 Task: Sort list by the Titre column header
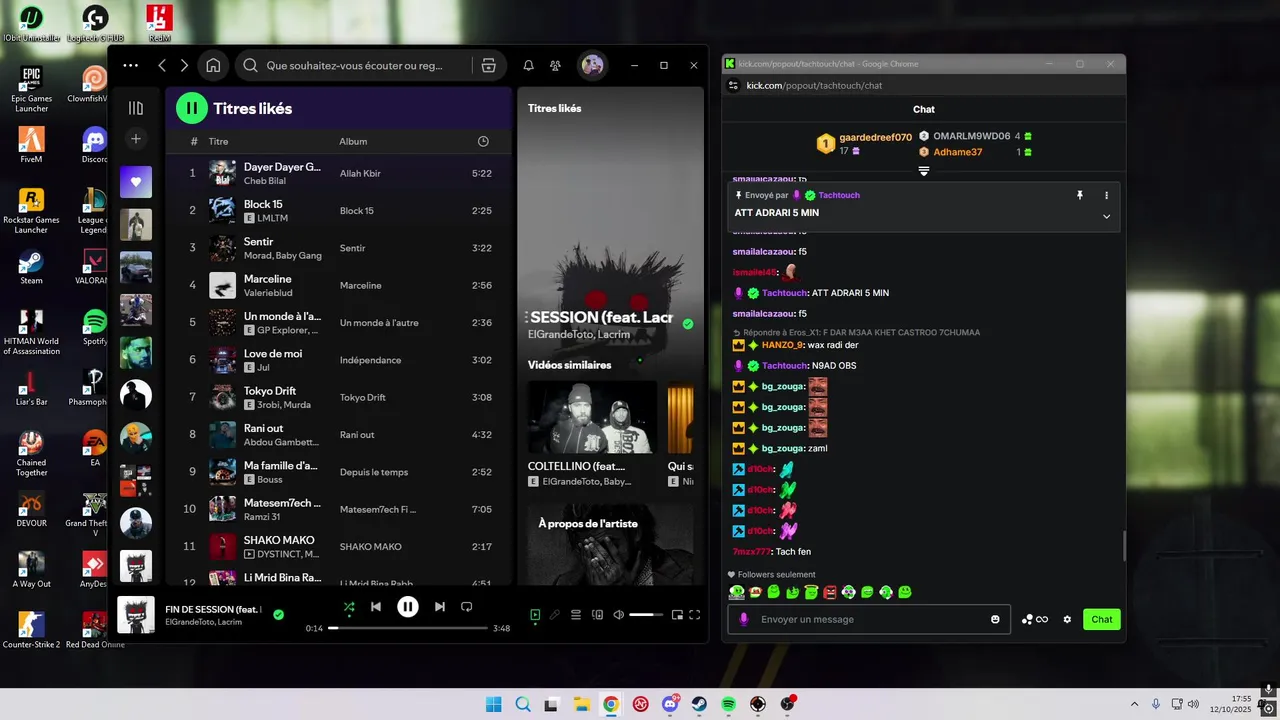coord(218,142)
